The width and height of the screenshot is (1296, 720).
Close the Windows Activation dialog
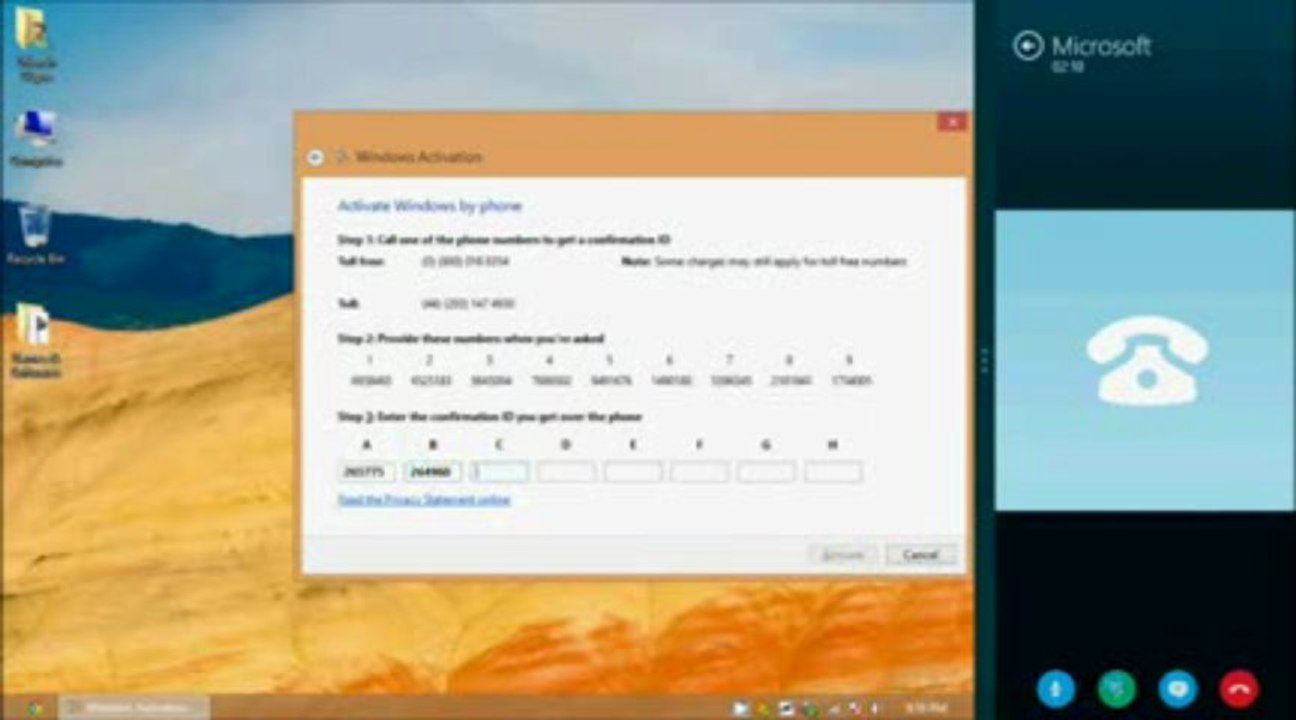pos(951,122)
